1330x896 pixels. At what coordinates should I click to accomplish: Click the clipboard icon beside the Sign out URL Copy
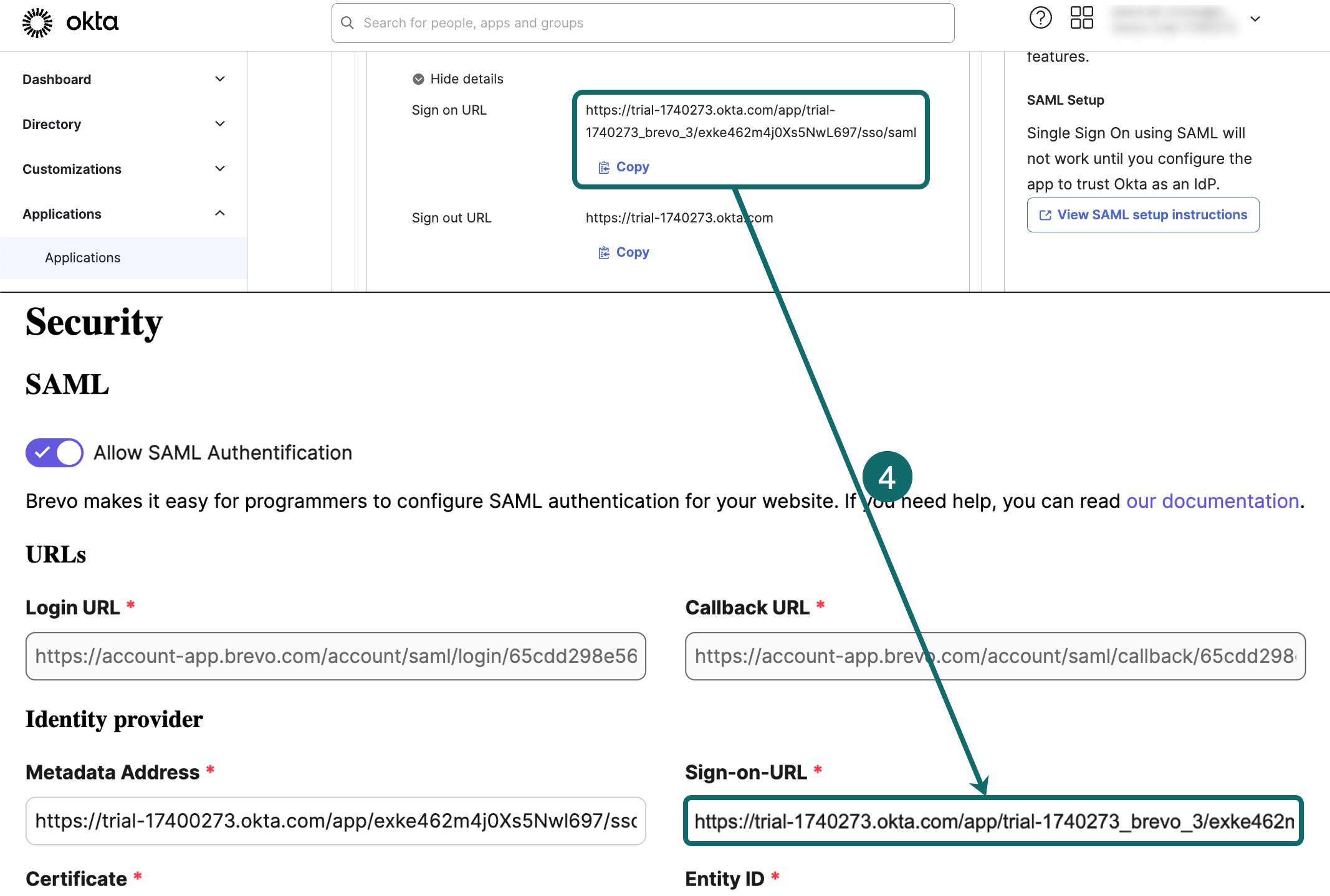coord(604,252)
